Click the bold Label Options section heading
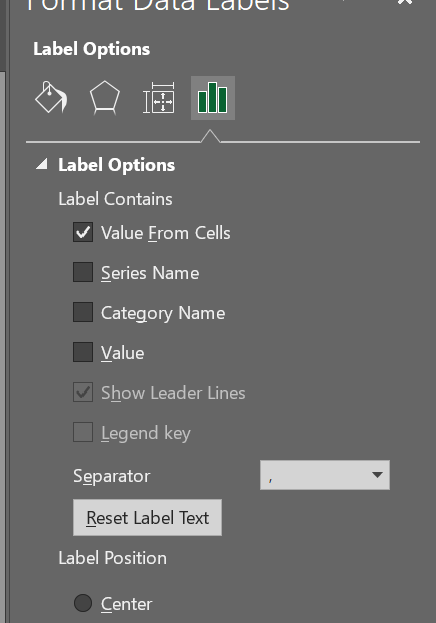Viewport: 436px width, 623px height. [x=116, y=165]
